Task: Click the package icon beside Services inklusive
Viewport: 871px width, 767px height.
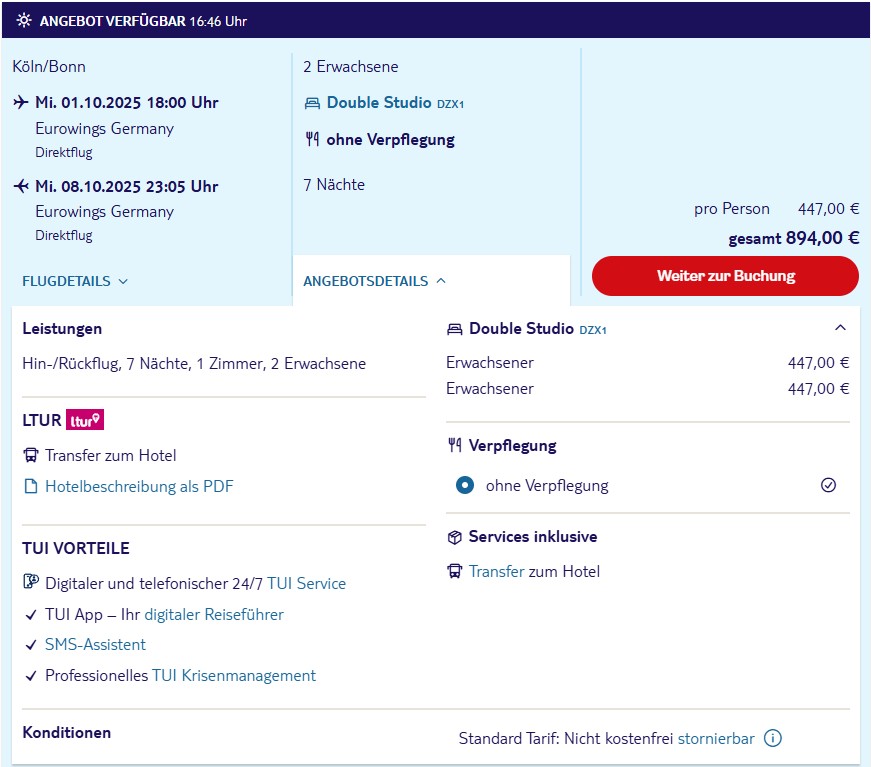Action: coord(454,537)
